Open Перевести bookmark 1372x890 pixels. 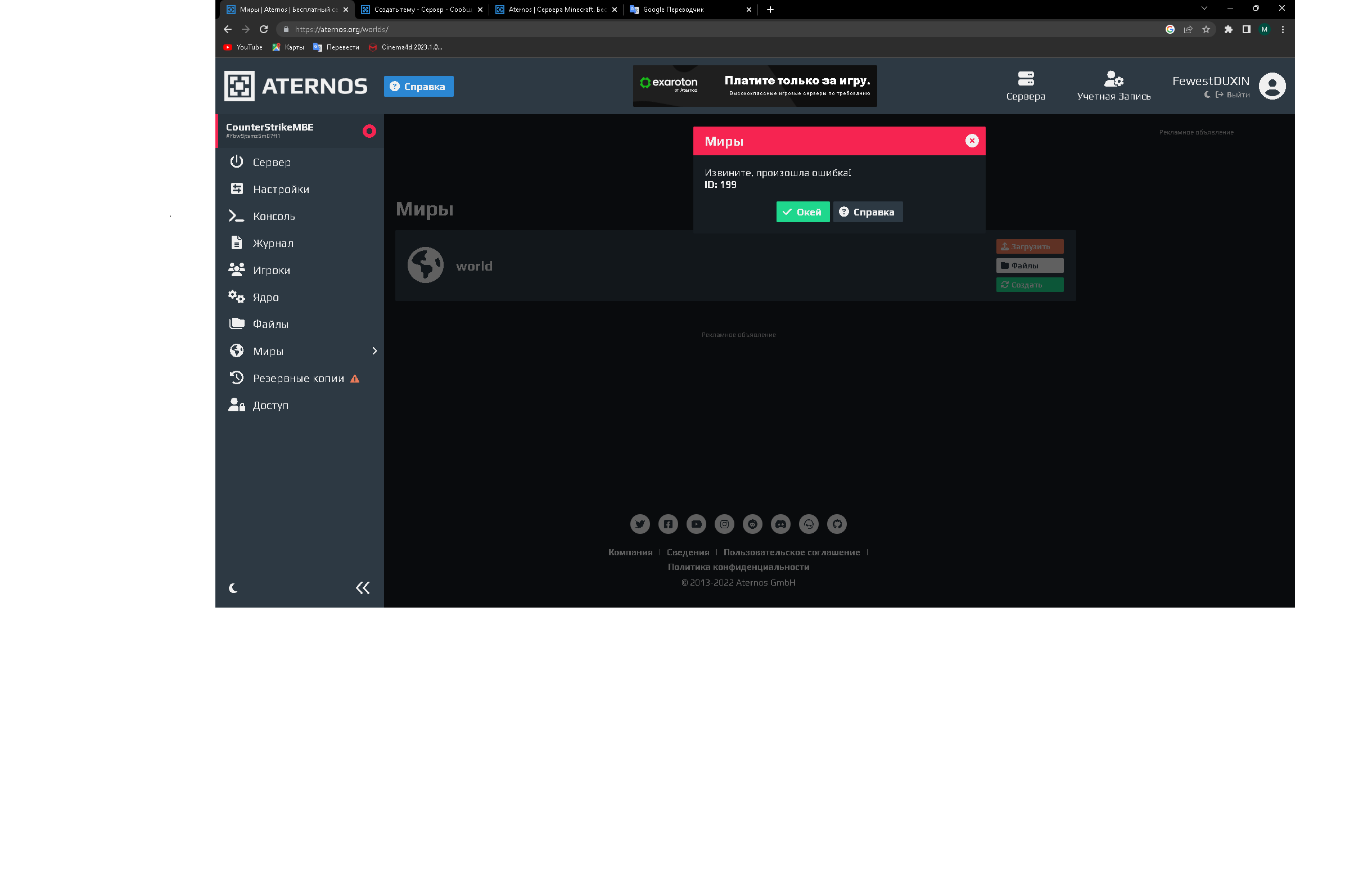tap(336, 47)
